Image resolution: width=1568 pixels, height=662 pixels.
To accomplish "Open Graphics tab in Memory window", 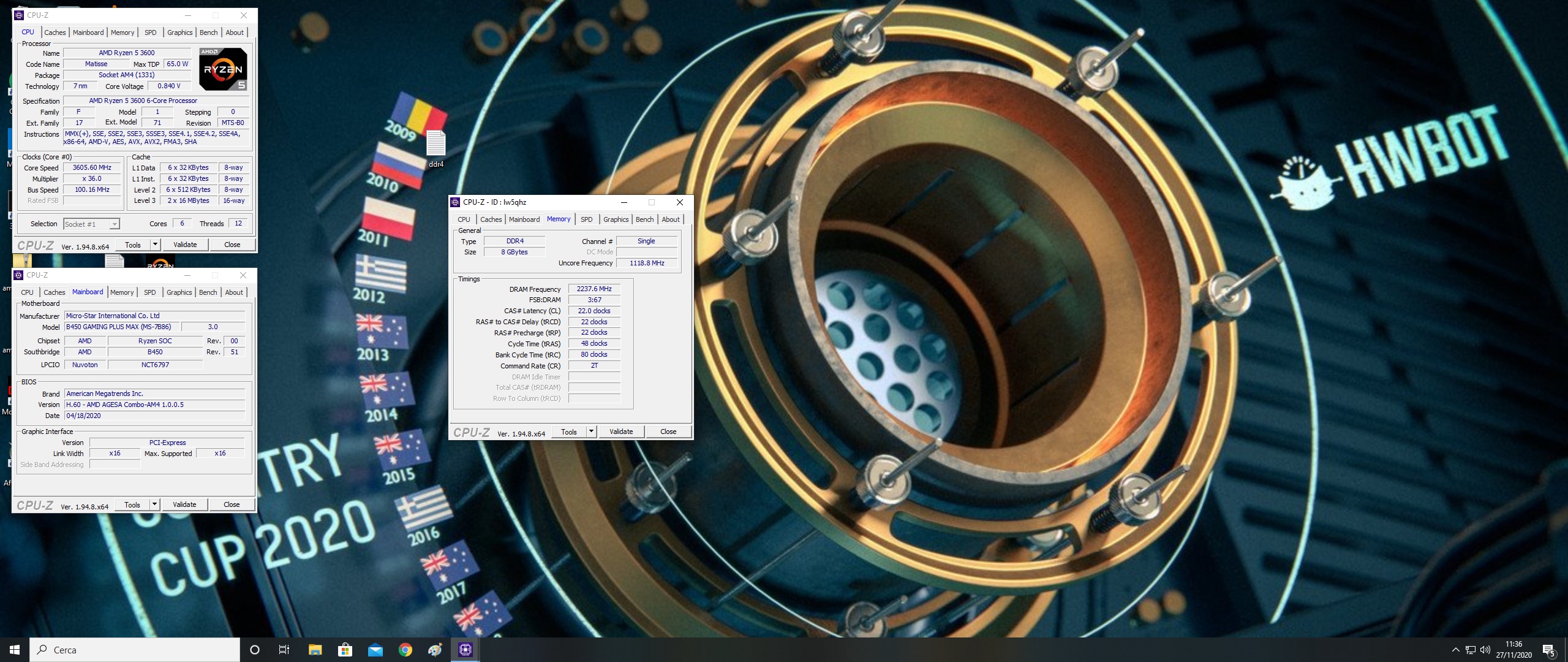I will tap(616, 219).
